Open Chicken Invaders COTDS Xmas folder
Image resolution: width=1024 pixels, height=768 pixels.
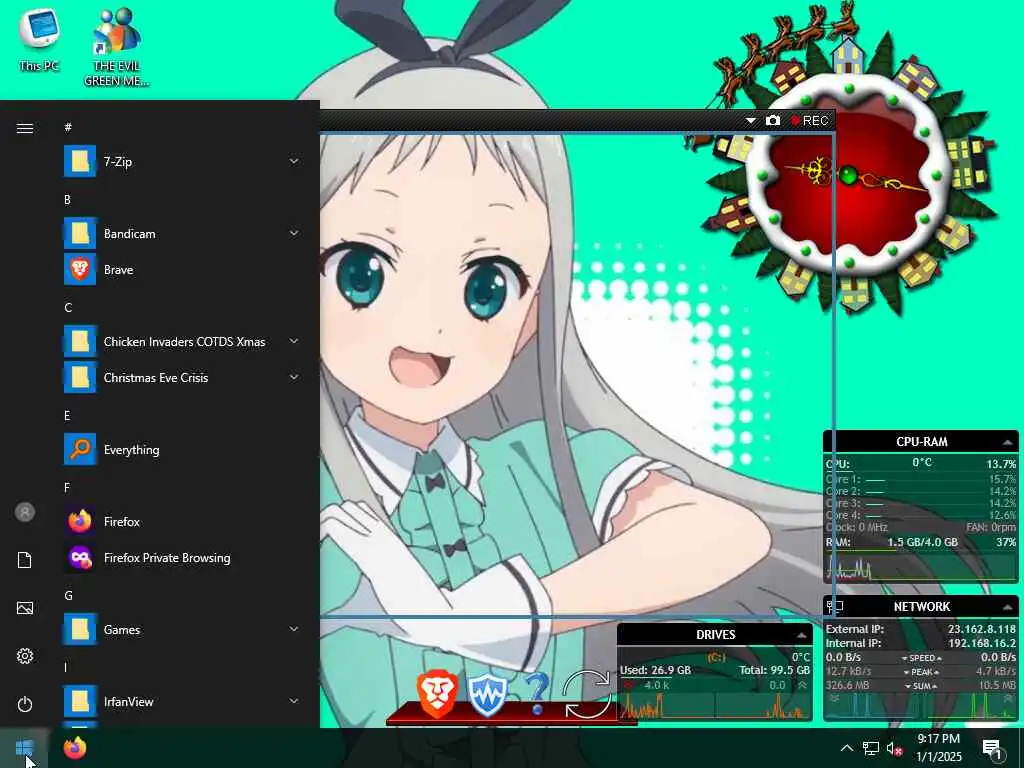(x=182, y=342)
